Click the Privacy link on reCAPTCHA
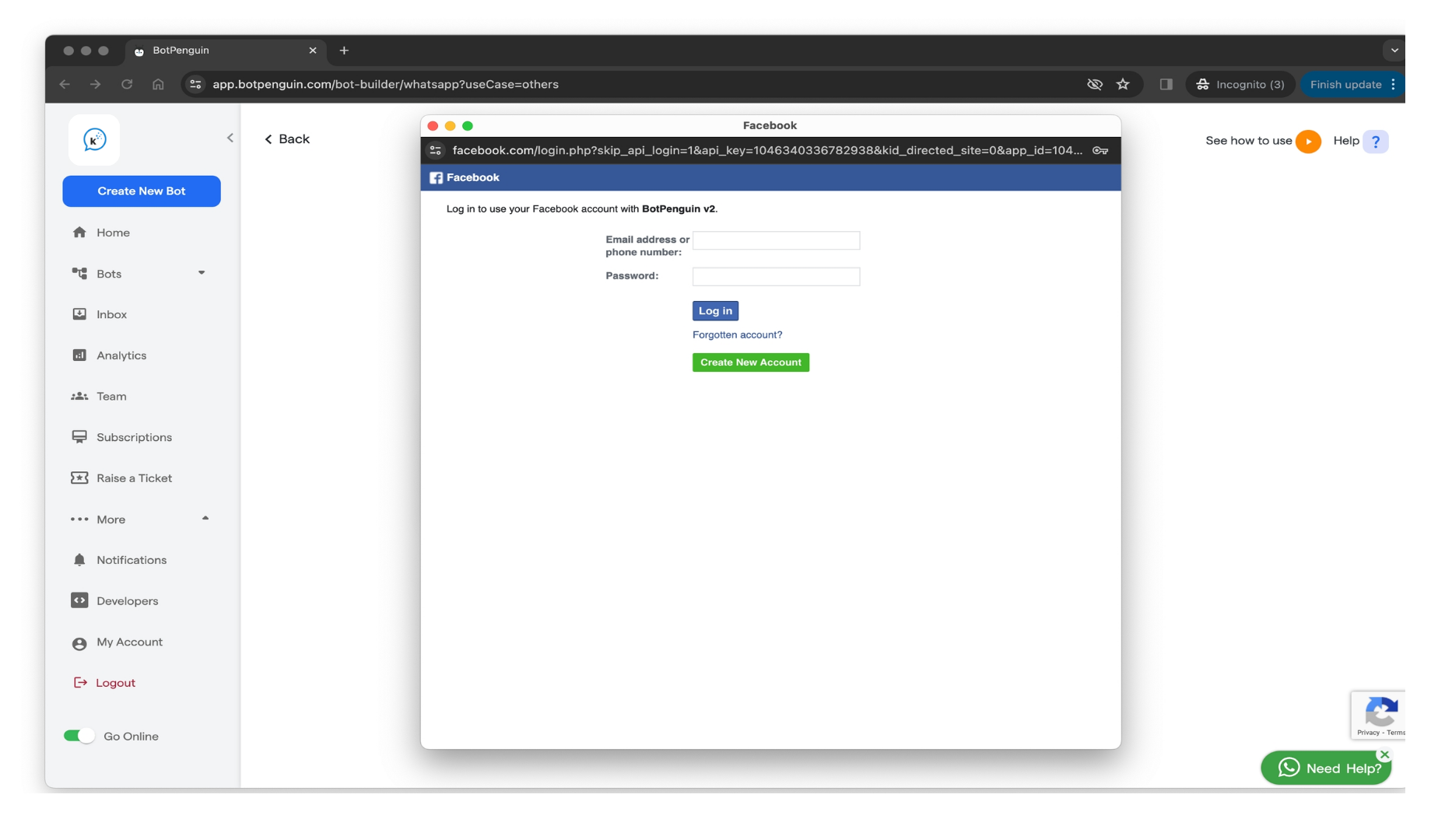Viewport: 1452px width, 840px height. coord(1368,733)
